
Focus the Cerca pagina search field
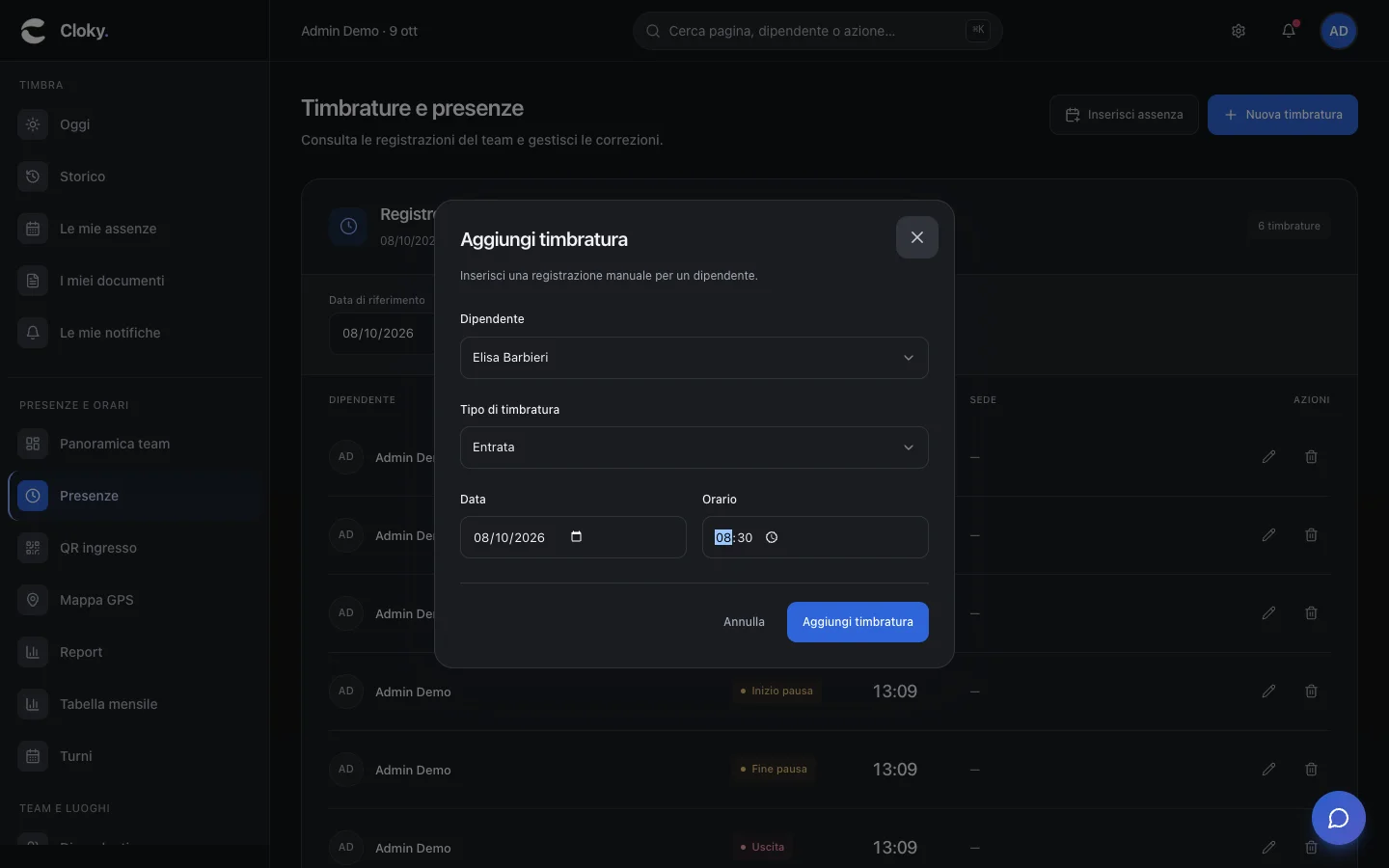coord(818,31)
